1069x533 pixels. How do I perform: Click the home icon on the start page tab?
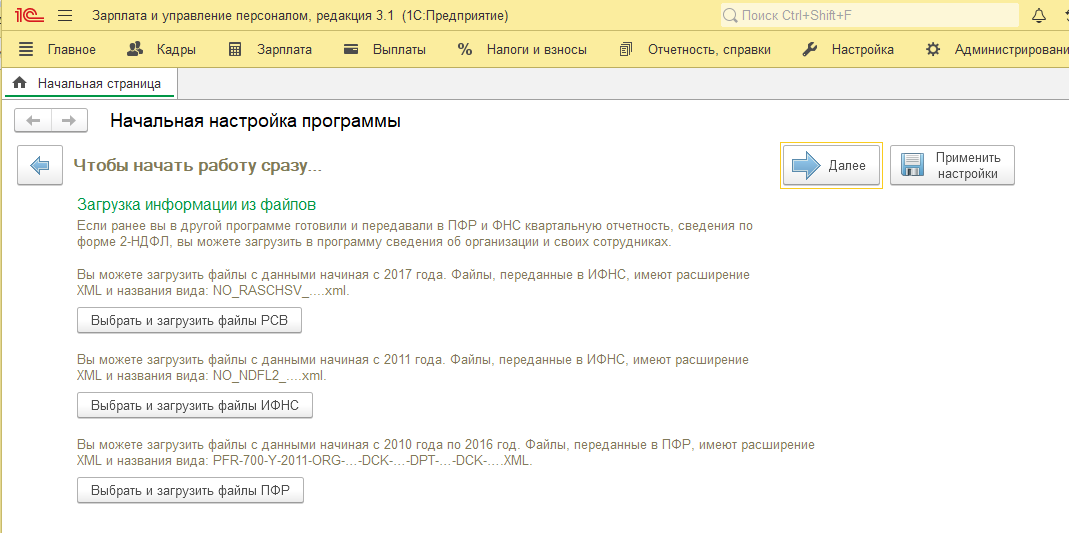click(x=19, y=84)
